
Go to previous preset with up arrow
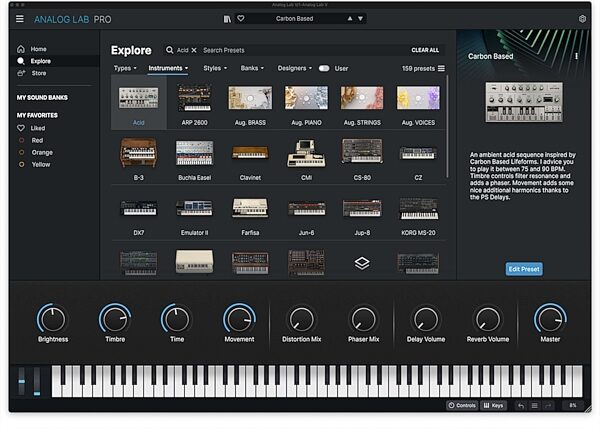point(350,18)
